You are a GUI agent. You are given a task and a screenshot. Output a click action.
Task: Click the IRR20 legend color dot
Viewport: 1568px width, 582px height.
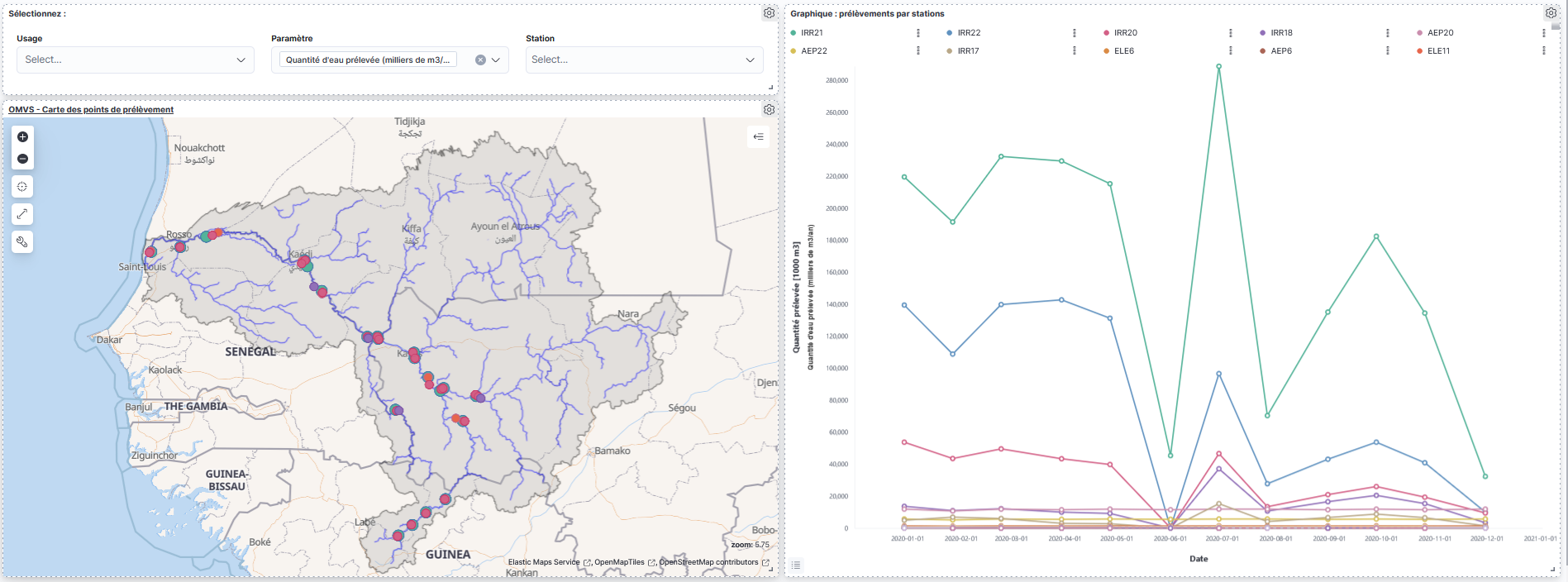pos(1106,33)
